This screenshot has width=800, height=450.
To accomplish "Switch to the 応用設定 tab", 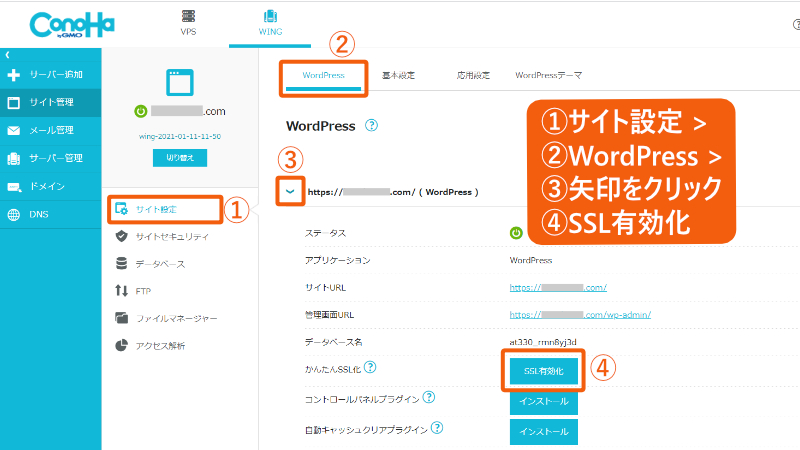I will (473, 76).
